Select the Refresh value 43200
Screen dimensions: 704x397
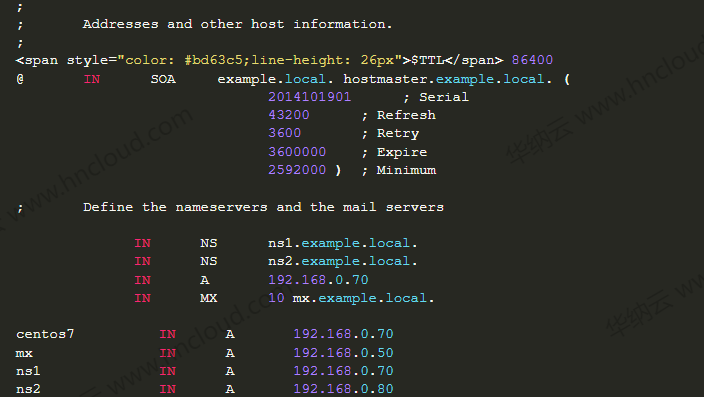[289, 115]
